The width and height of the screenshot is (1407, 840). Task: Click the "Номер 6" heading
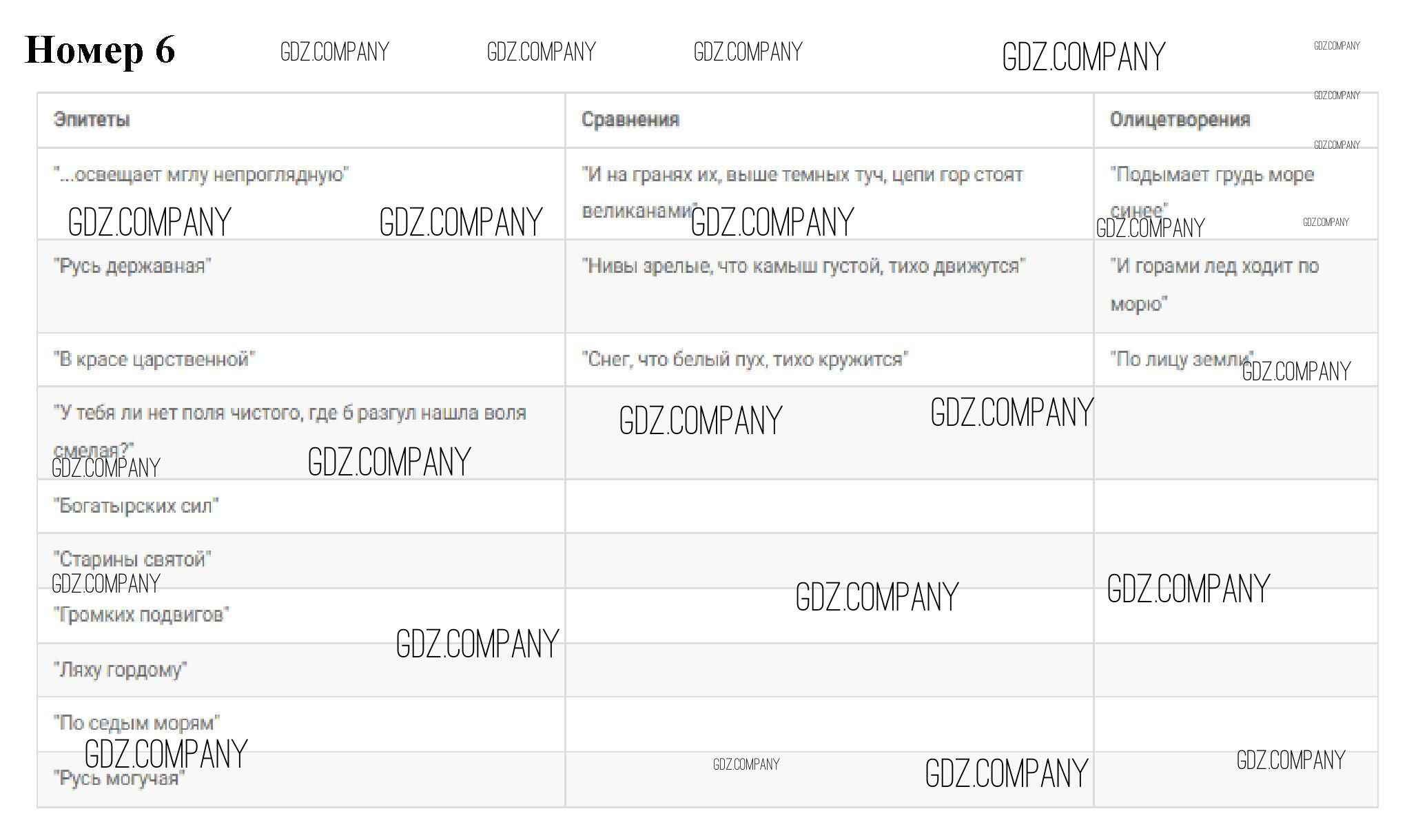[100, 50]
